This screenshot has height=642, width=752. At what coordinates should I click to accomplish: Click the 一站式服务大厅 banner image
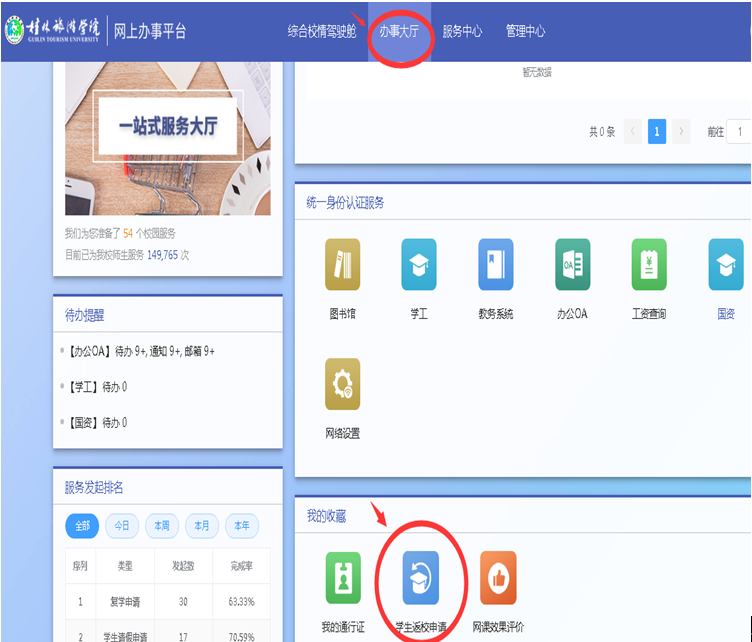tap(168, 138)
